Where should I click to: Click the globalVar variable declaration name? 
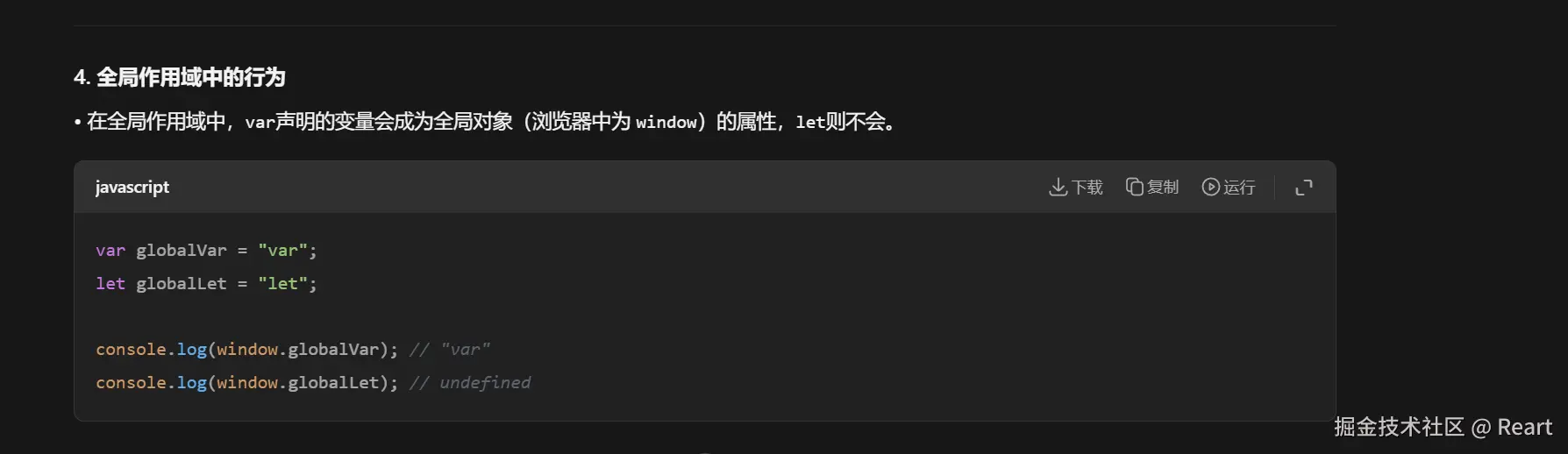coord(182,251)
